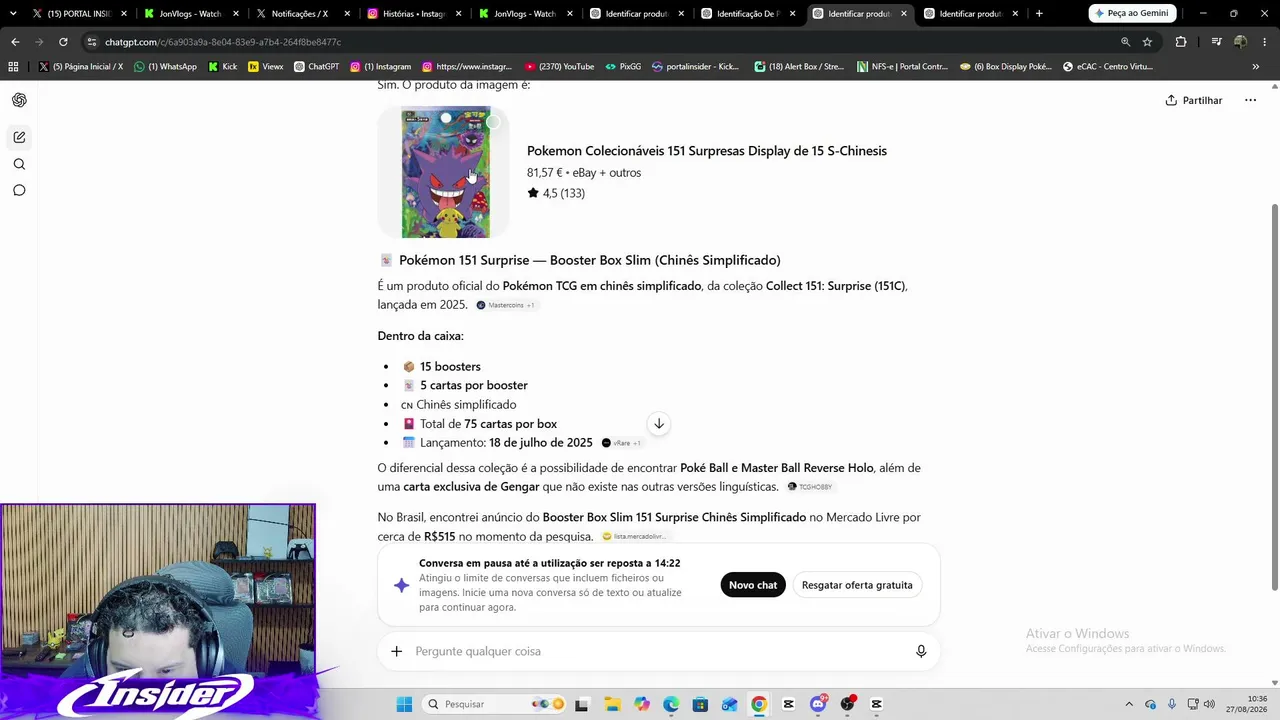1280x720 pixels.
Task: Start voice dictation with the microphone icon
Action: 921,651
